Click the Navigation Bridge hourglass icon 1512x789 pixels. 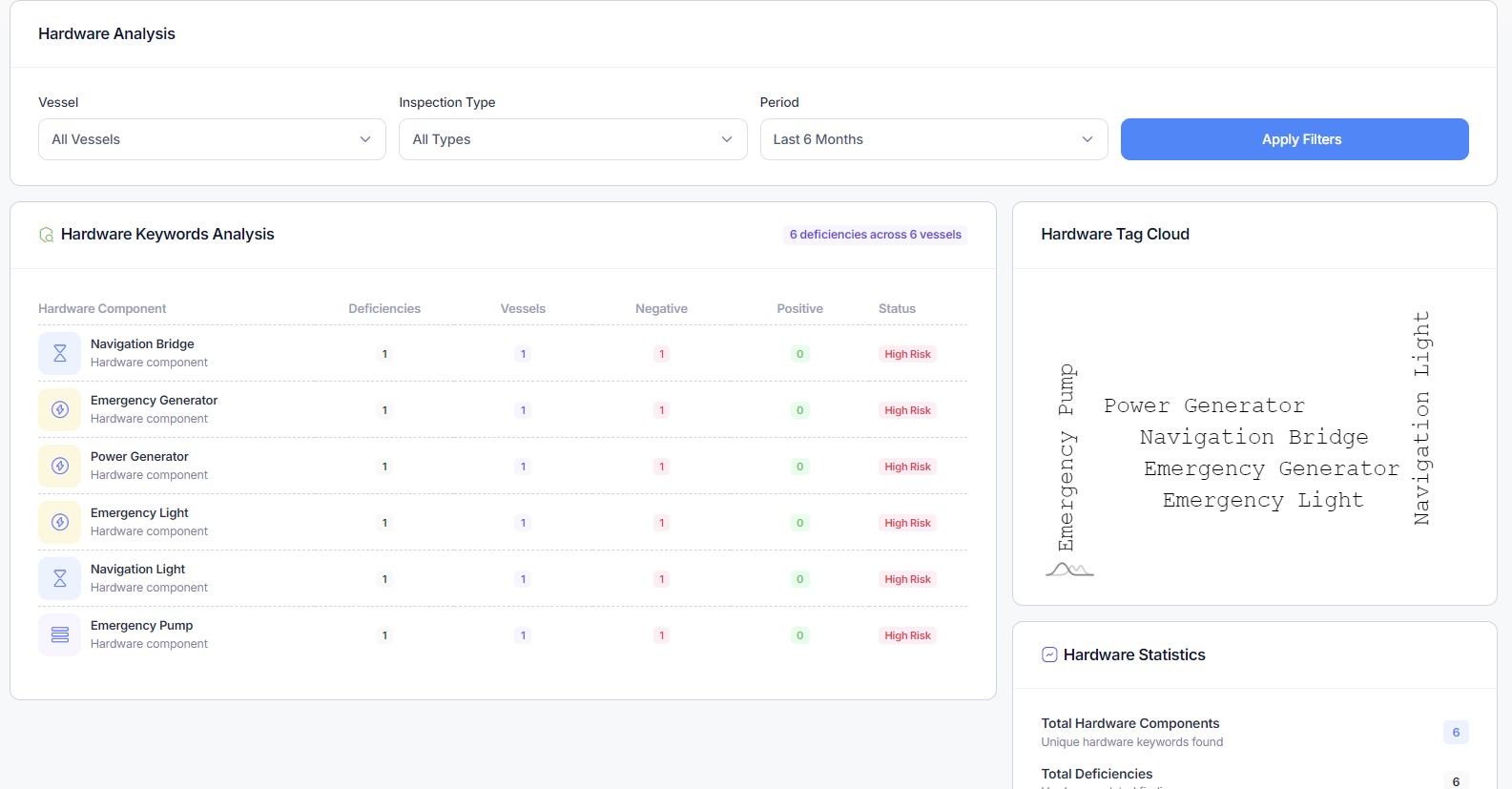point(59,353)
